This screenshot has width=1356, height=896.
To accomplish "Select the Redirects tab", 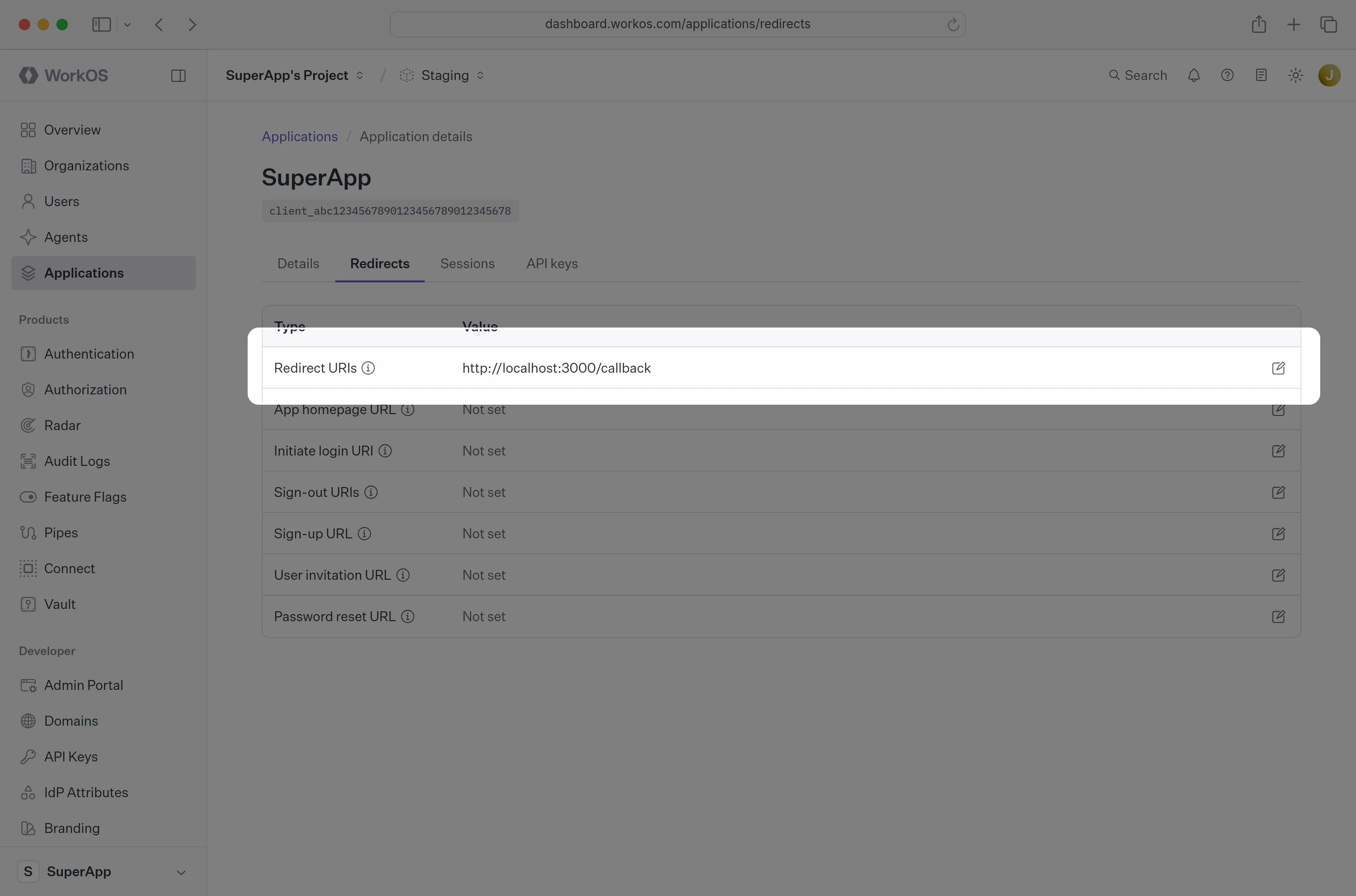I will point(379,264).
